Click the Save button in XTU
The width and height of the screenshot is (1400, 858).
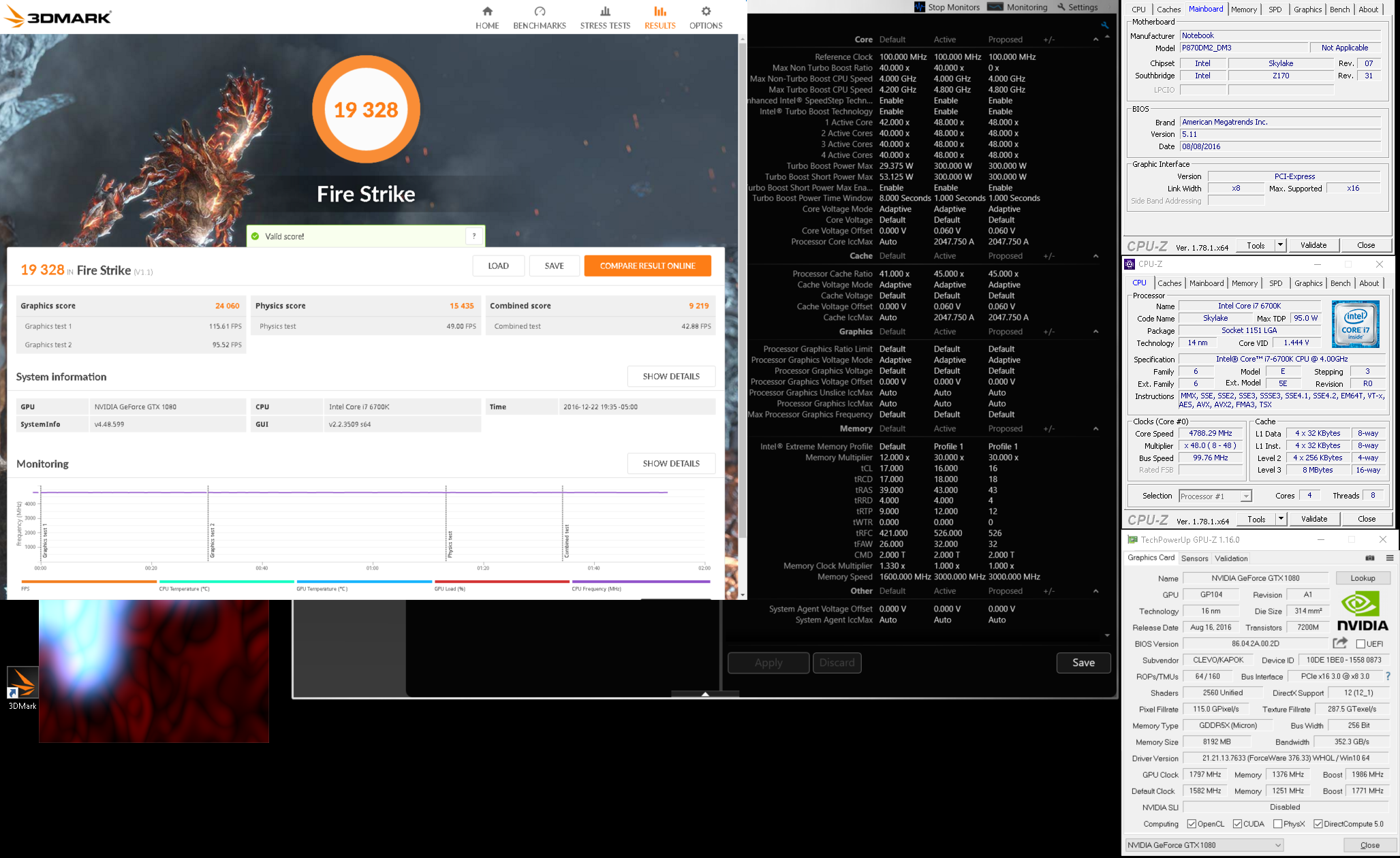pyautogui.click(x=1083, y=663)
